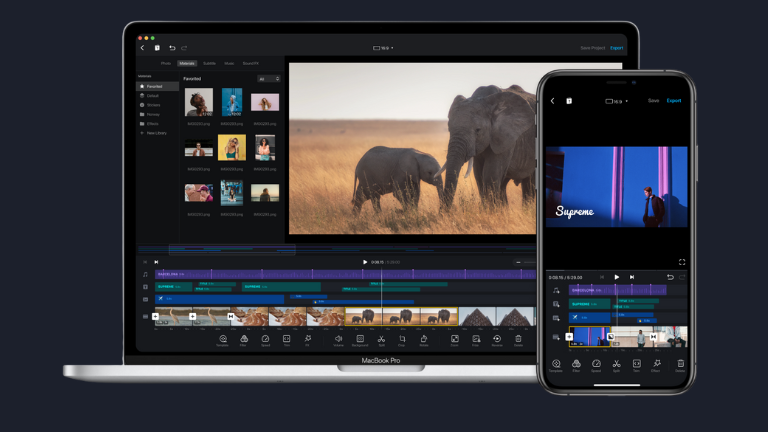Select Filter tool on the phone toolbar

[576, 365]
